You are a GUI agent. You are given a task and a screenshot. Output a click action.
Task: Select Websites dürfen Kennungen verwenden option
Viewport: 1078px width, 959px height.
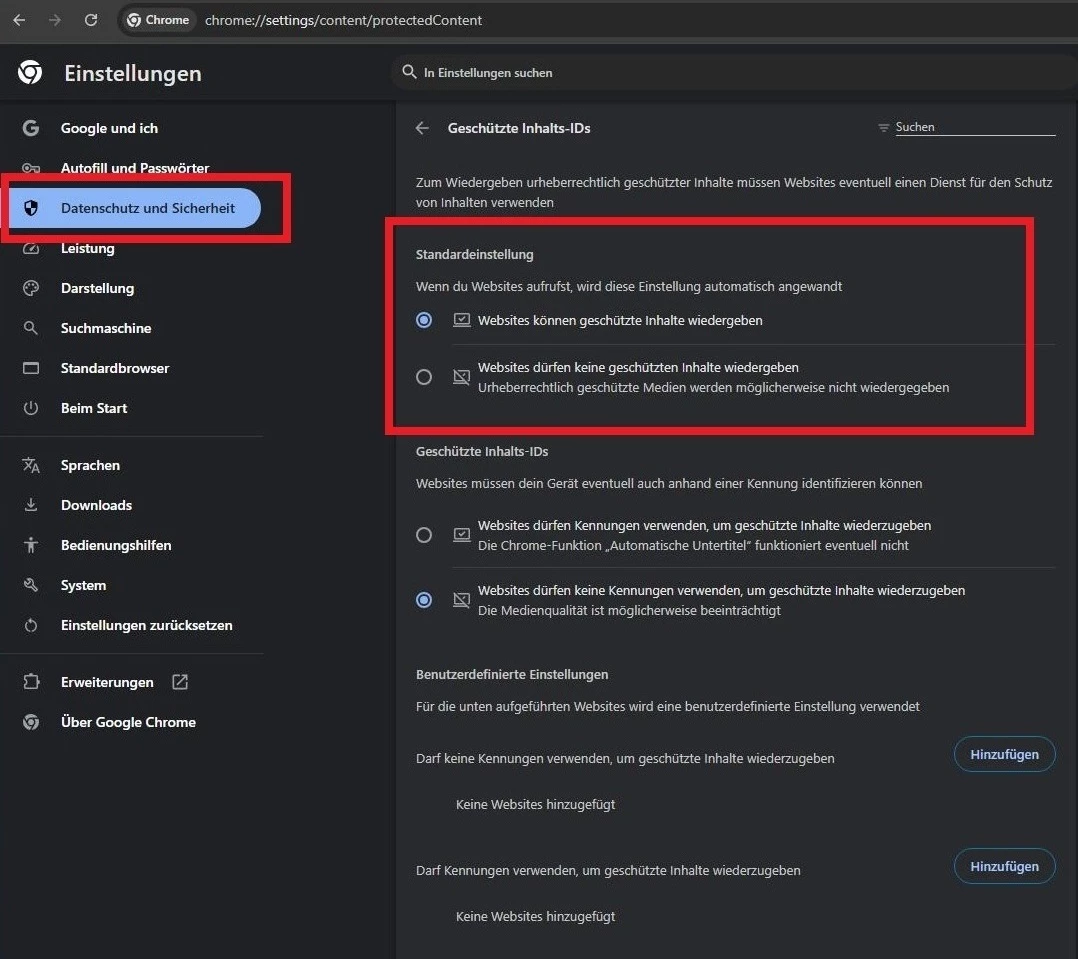pos(424,535)
